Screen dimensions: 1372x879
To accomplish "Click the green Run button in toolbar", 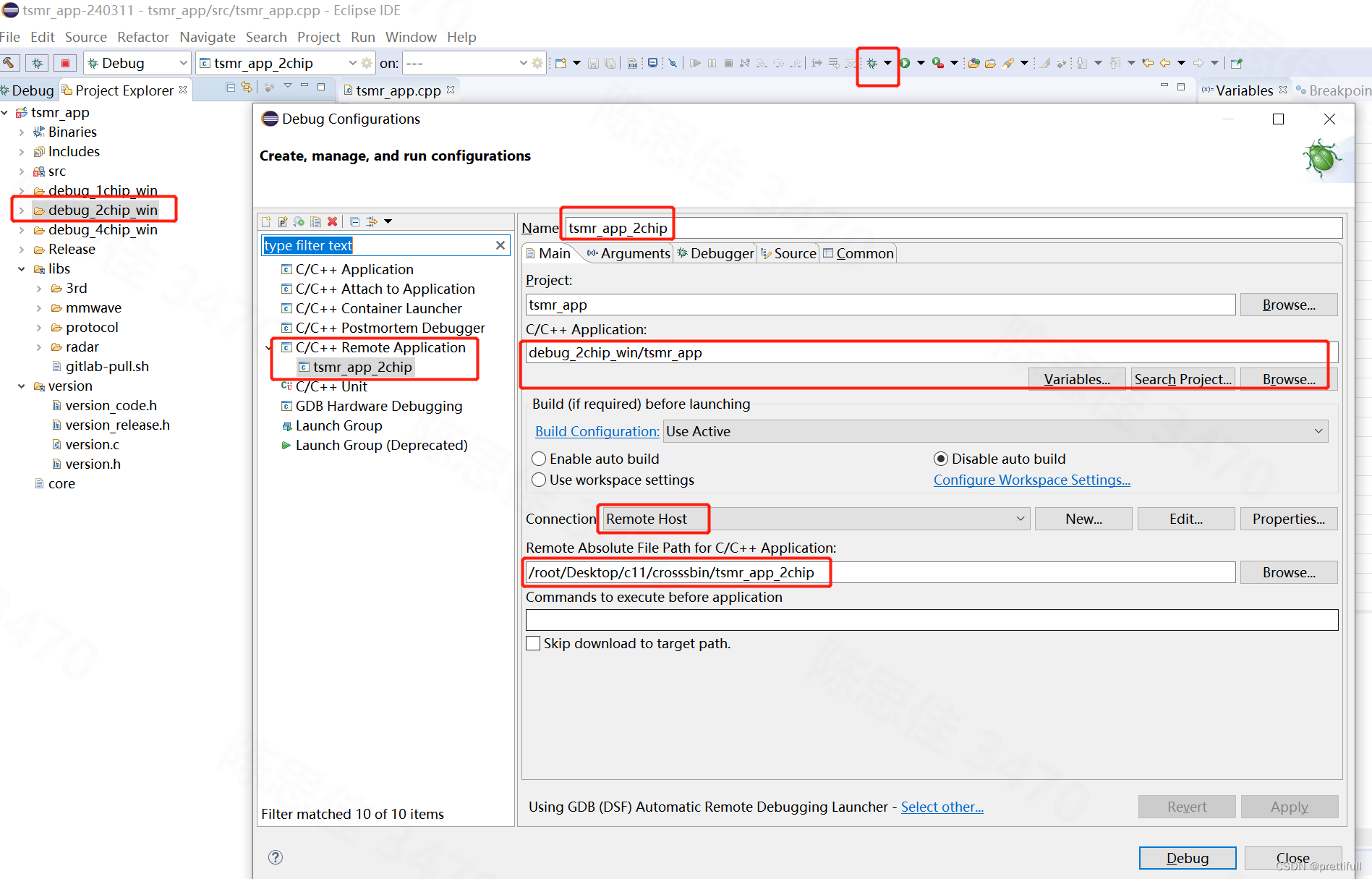I will 905,63.
